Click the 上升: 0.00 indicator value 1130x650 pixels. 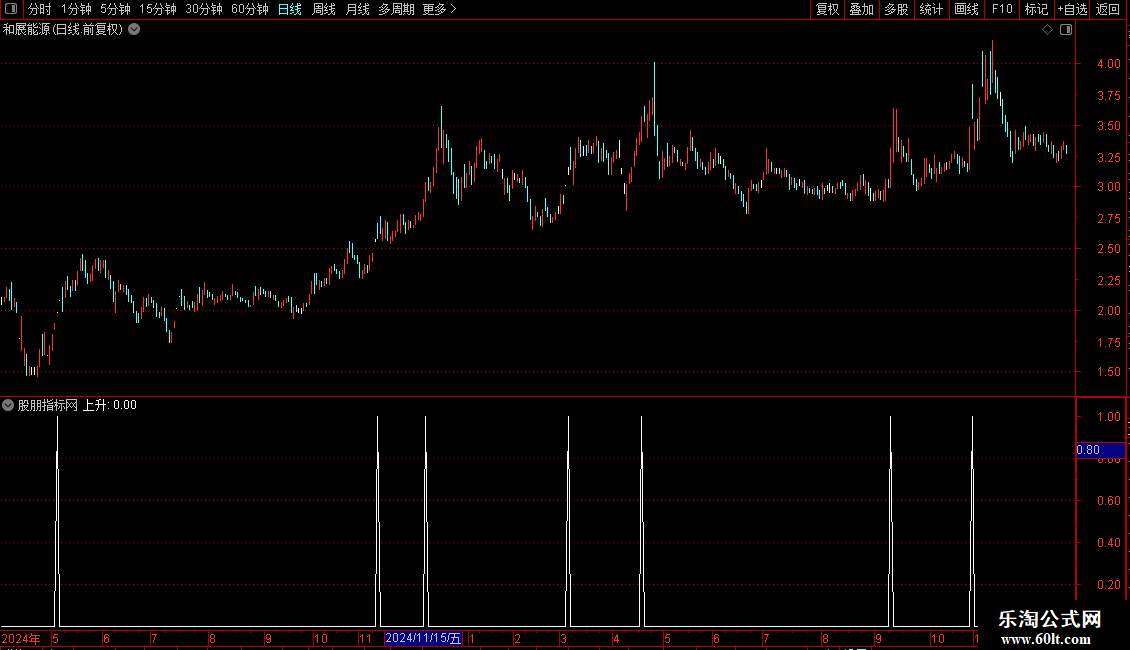tap(110, 405)
